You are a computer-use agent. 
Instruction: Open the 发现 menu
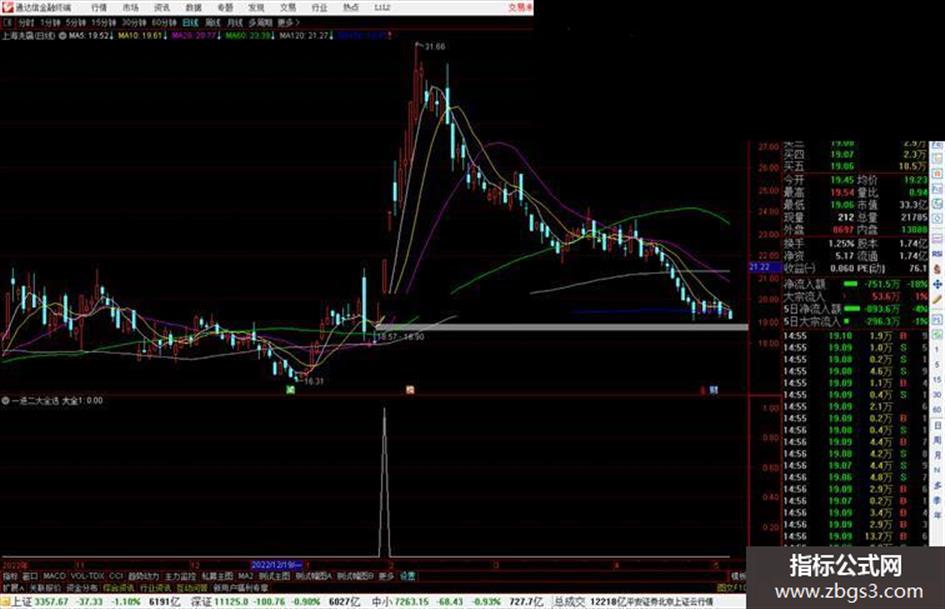coord(256,7)
